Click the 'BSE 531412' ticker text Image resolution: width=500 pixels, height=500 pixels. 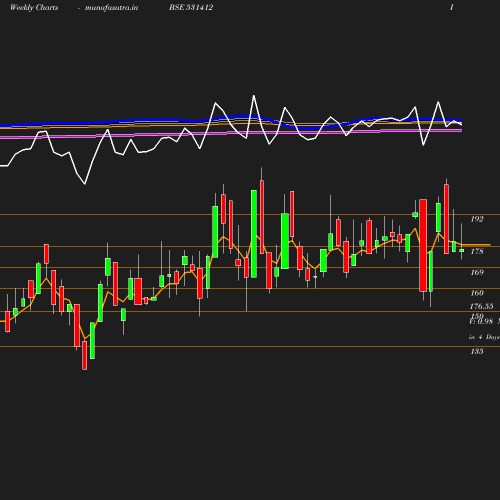(x=191, y=7)
